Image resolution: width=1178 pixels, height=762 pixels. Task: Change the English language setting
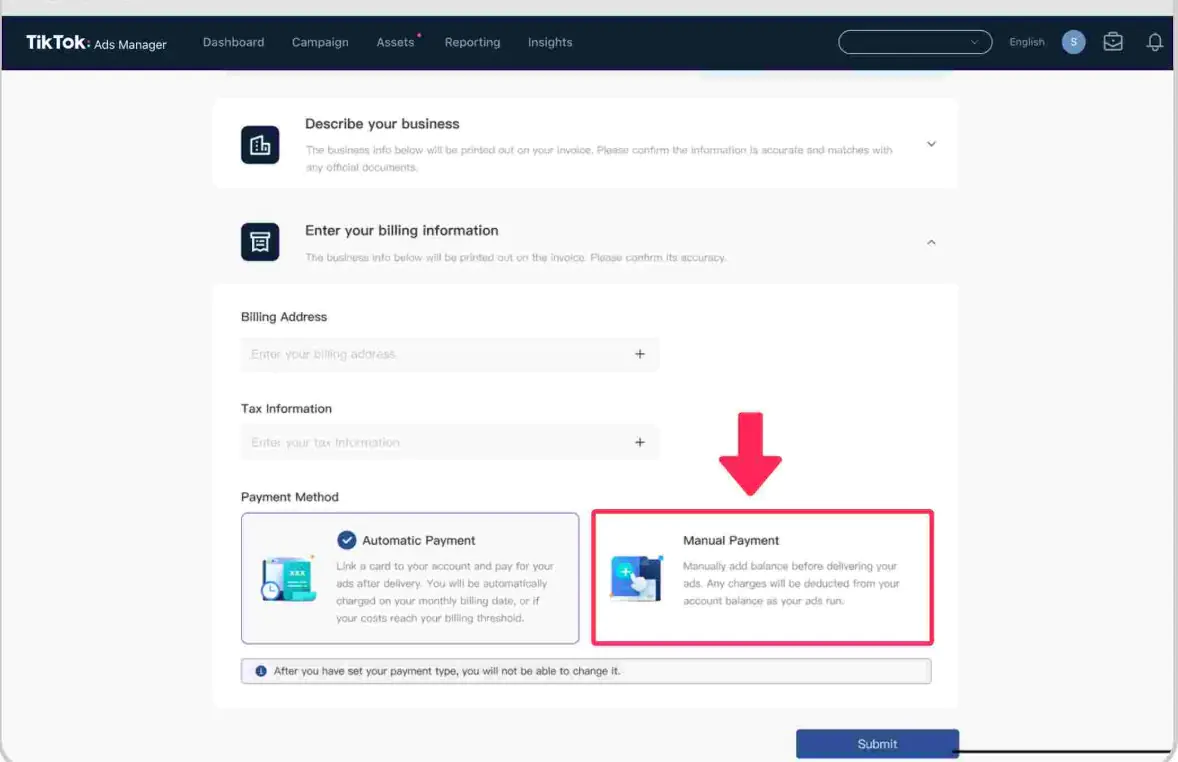click(1026, 42)
